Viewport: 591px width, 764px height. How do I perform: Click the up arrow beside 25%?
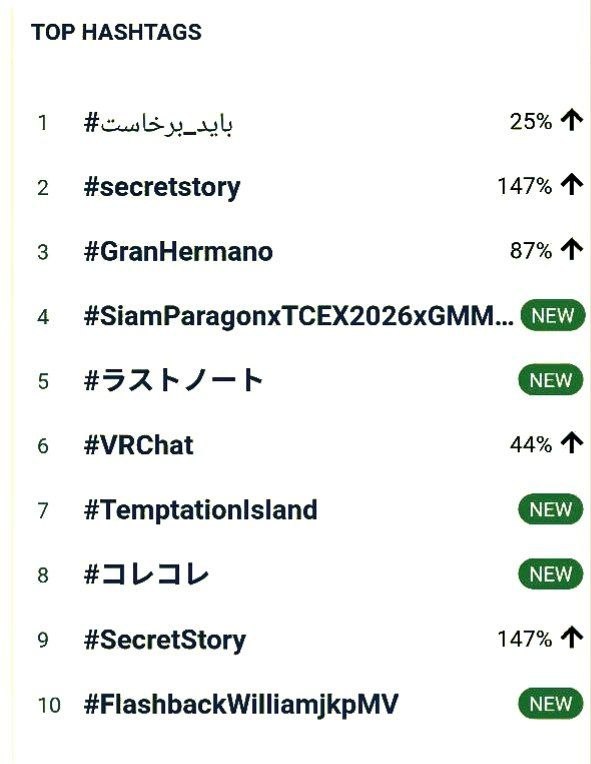tap(572, 120)
